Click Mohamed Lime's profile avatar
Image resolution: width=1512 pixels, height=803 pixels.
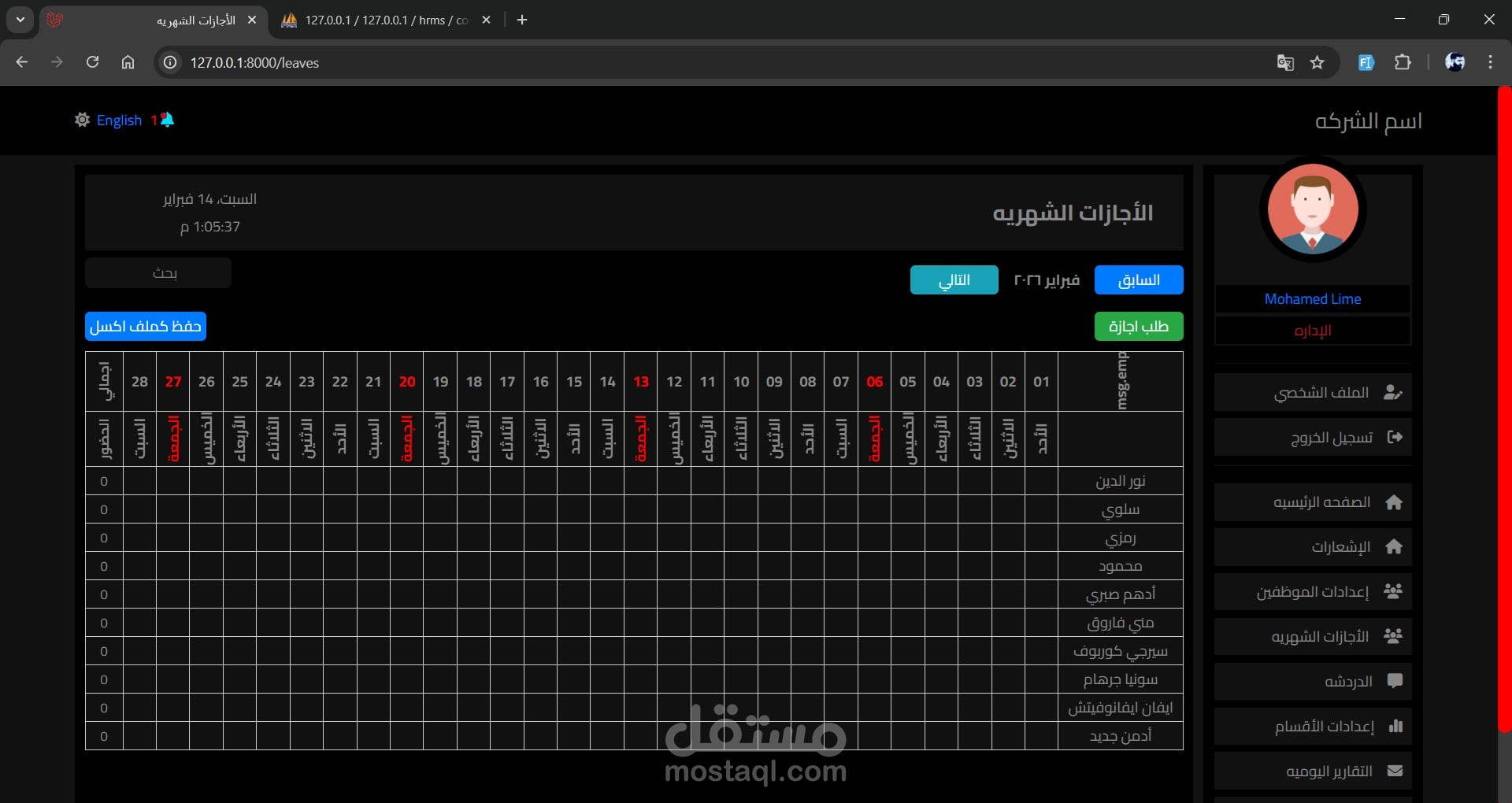pyautogui.click(x=1312, y=209)
